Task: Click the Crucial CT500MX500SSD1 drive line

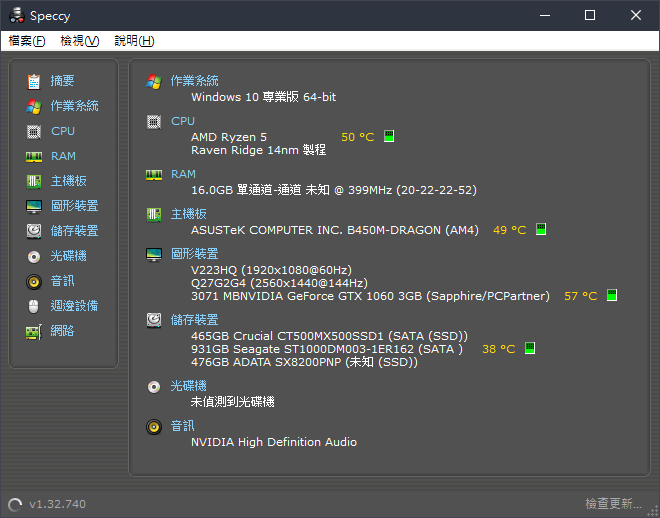Action: point(329,336)
